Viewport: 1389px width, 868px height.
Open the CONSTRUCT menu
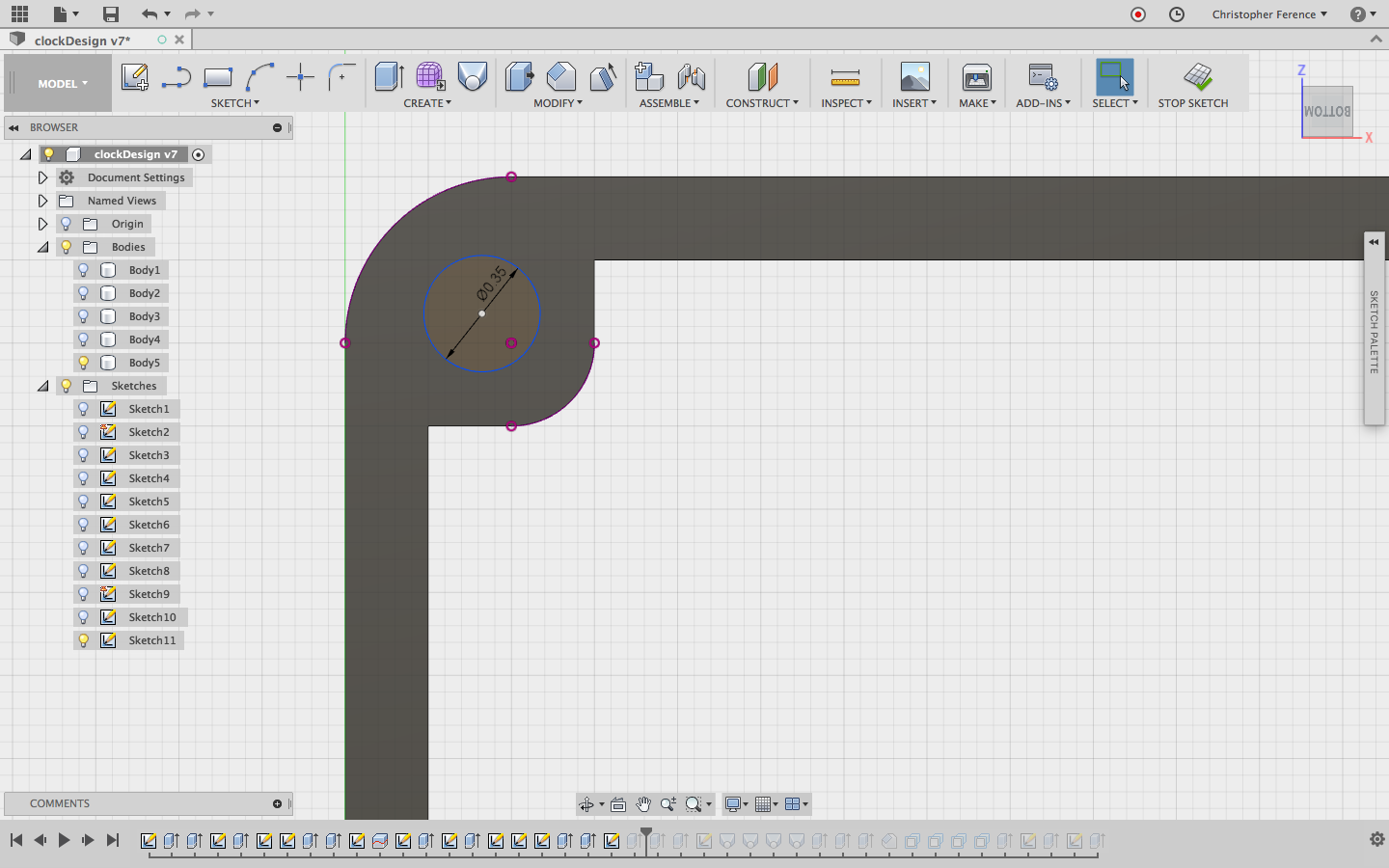(x=761, y=103)
